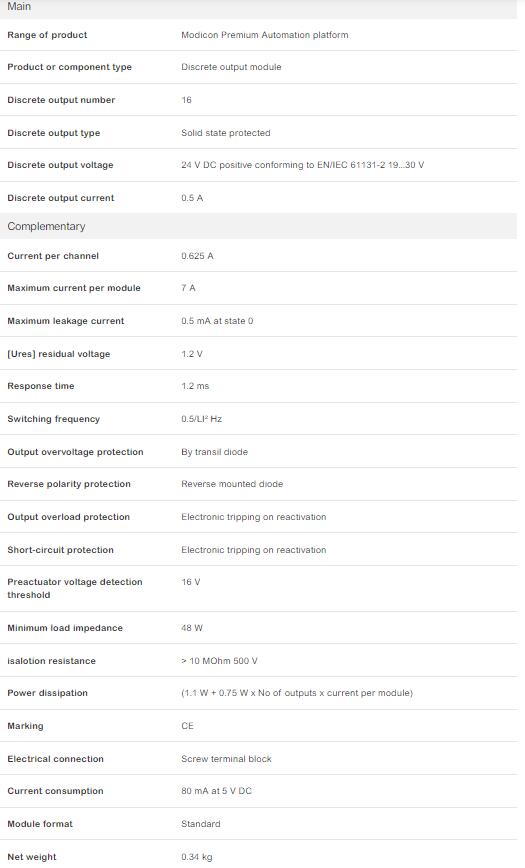Click the 24 V DC positive voltage value
The width and height of the screenshot is (525, 868).
[x=302, y=165]
